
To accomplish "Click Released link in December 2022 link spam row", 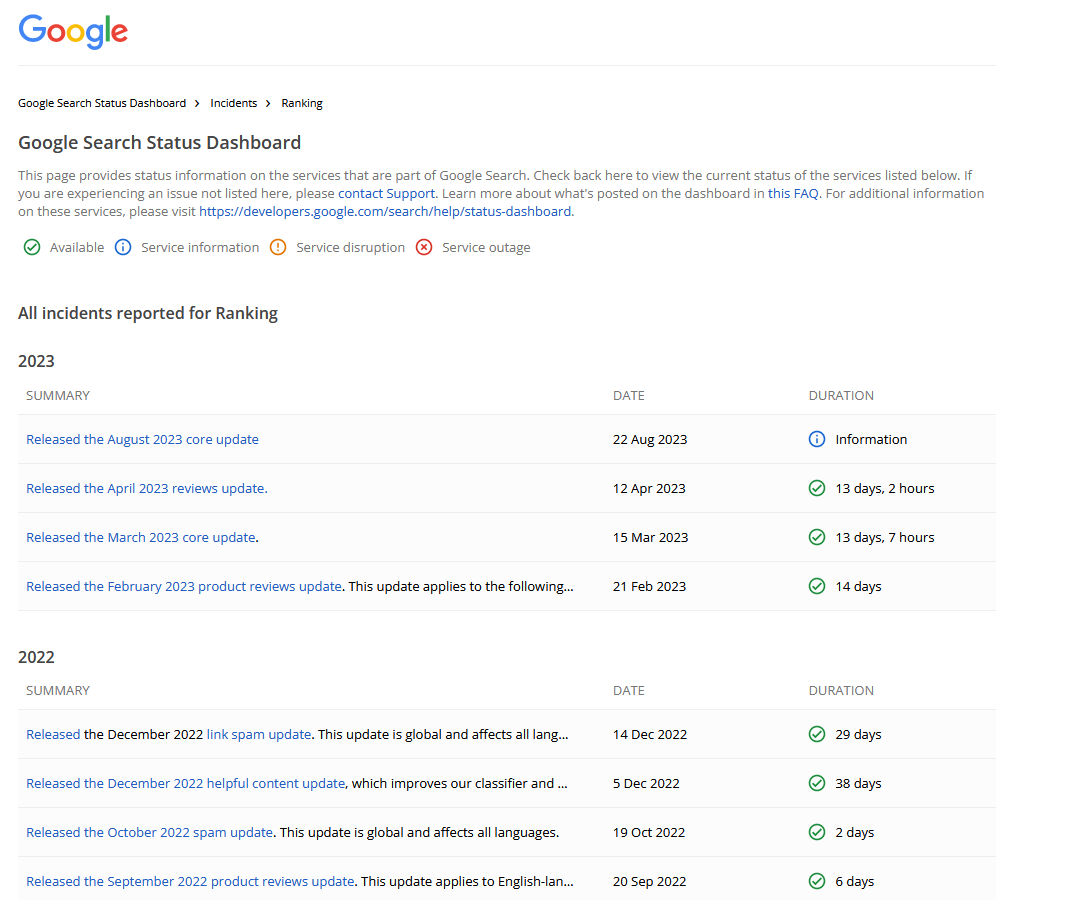I will click(53, 734).
